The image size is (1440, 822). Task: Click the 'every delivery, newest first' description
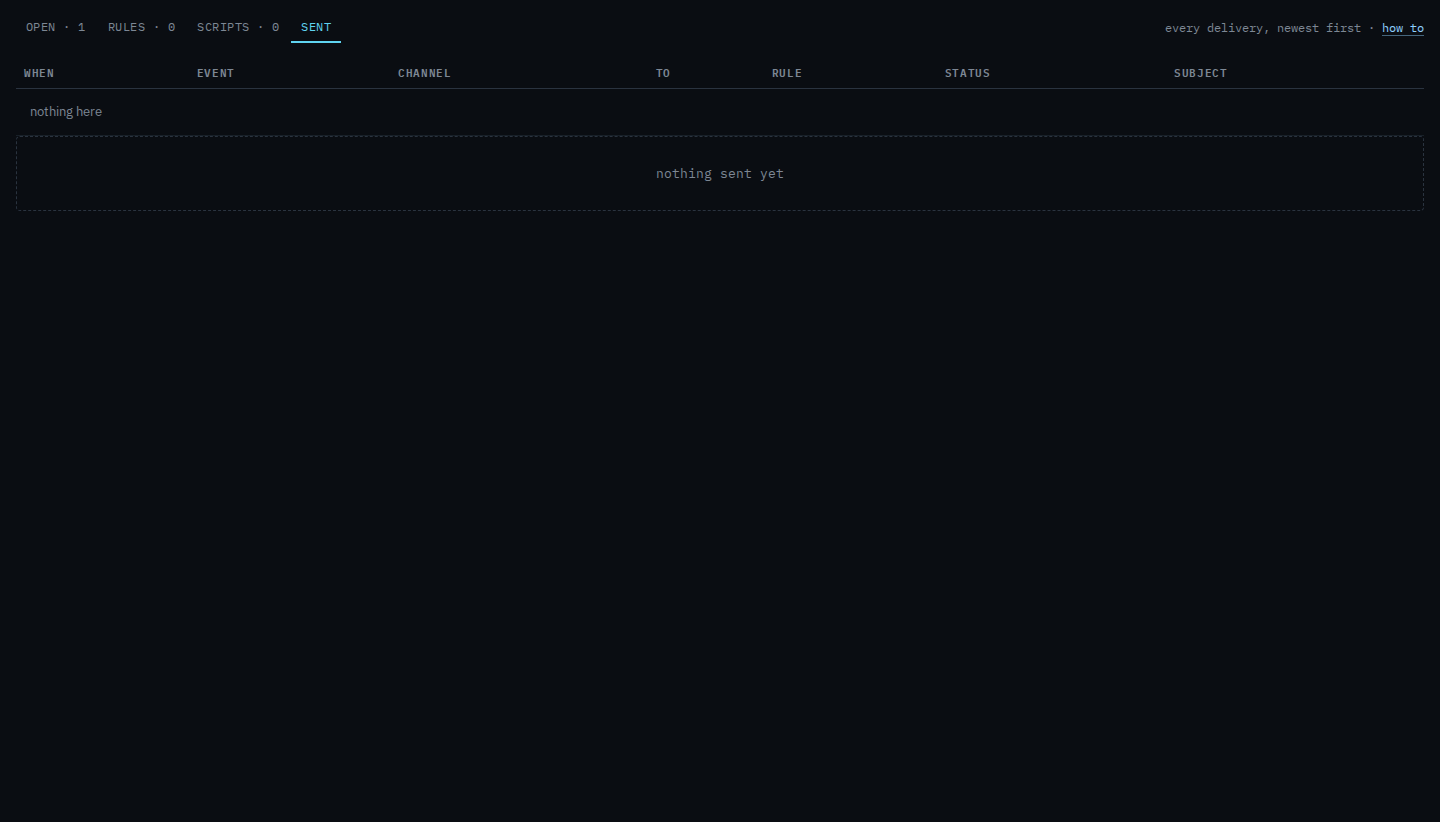pos(1262,28)
